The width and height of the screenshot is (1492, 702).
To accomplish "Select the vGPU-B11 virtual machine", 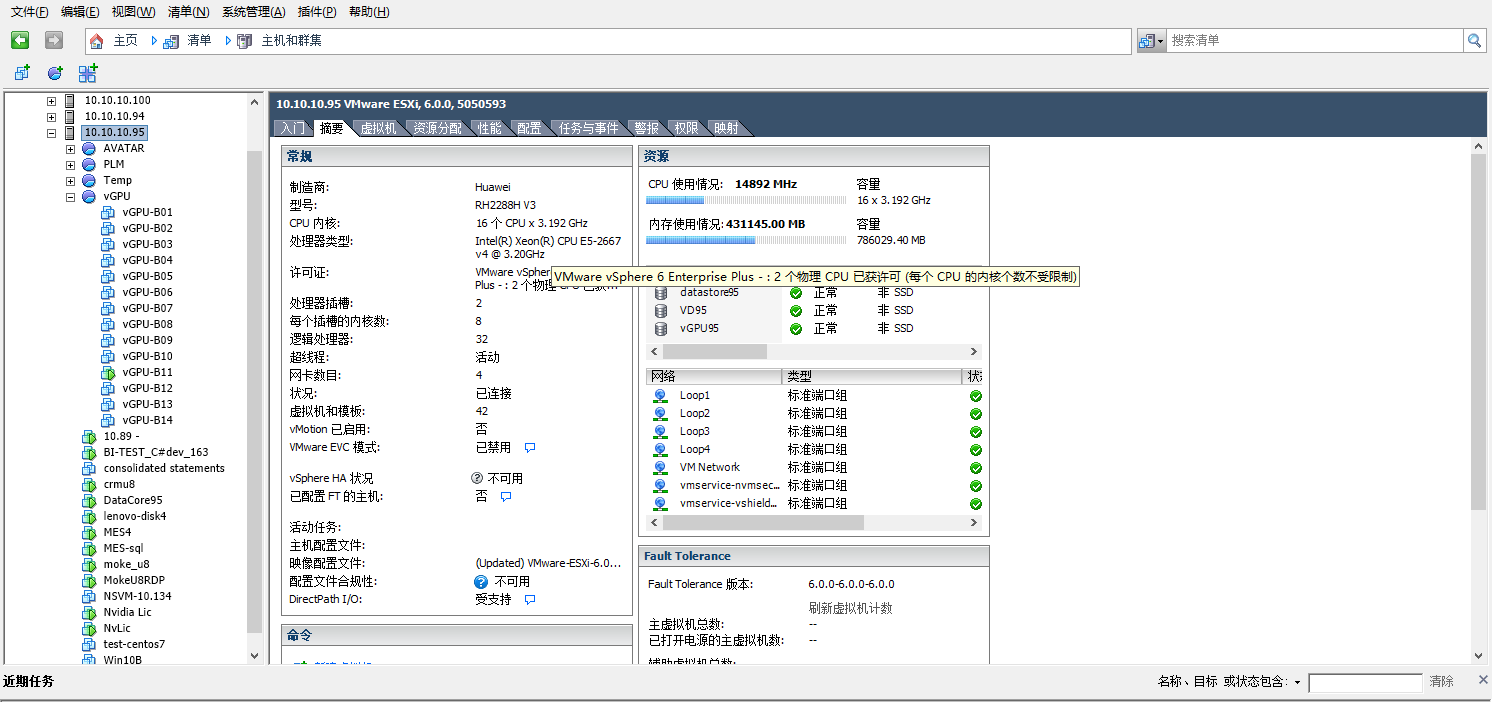I will (147, 372).
